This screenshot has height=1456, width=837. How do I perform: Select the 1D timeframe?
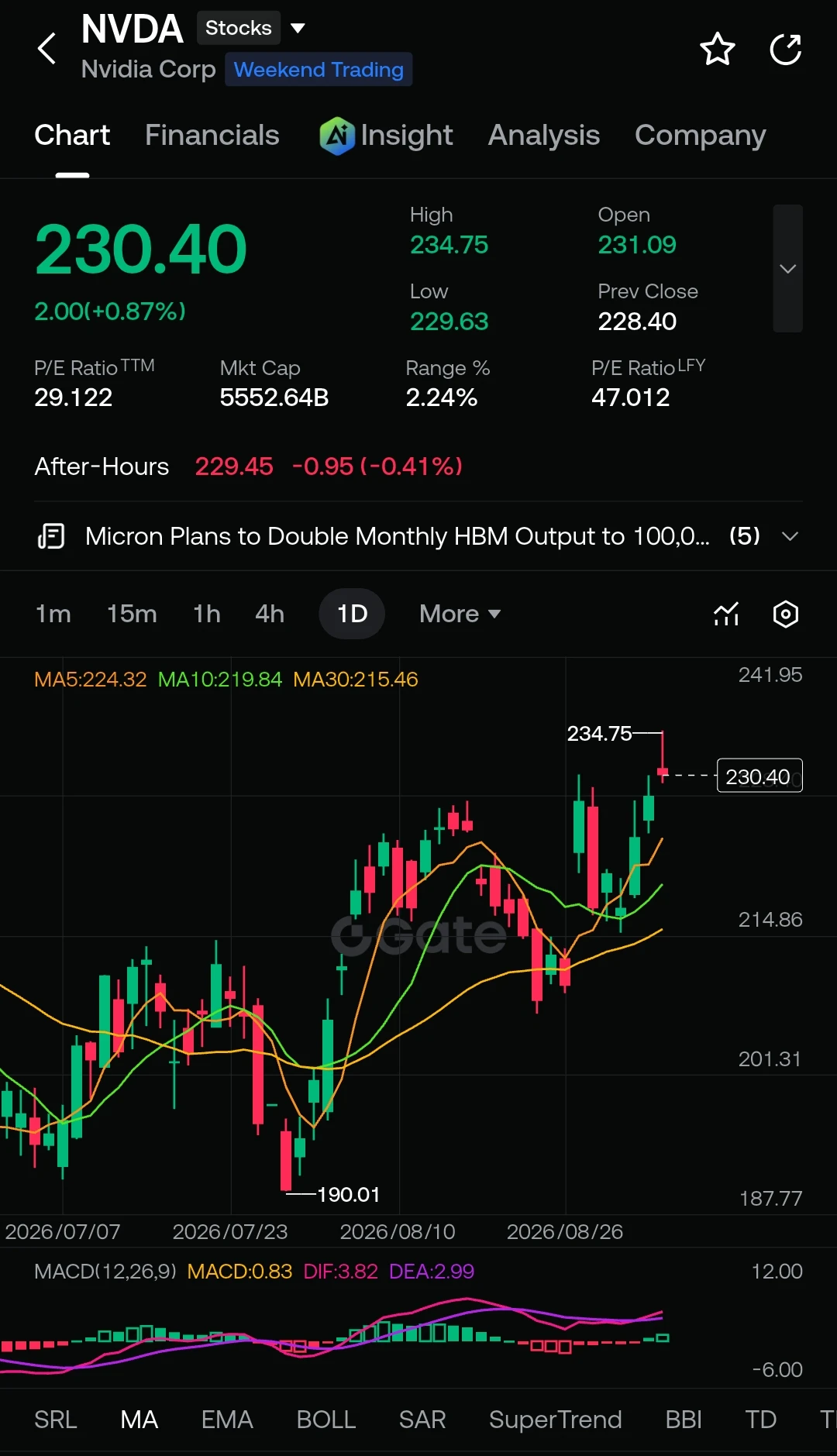pyautogui.click(x=352, y=614)
